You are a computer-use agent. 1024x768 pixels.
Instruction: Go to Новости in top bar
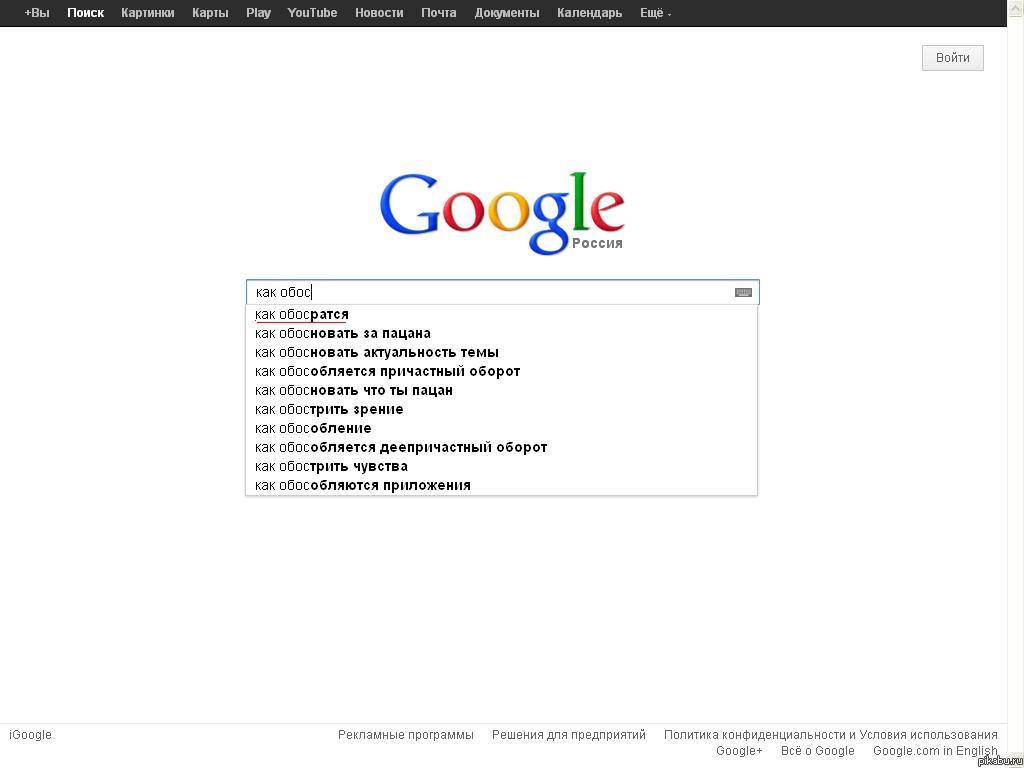[379, 13]
